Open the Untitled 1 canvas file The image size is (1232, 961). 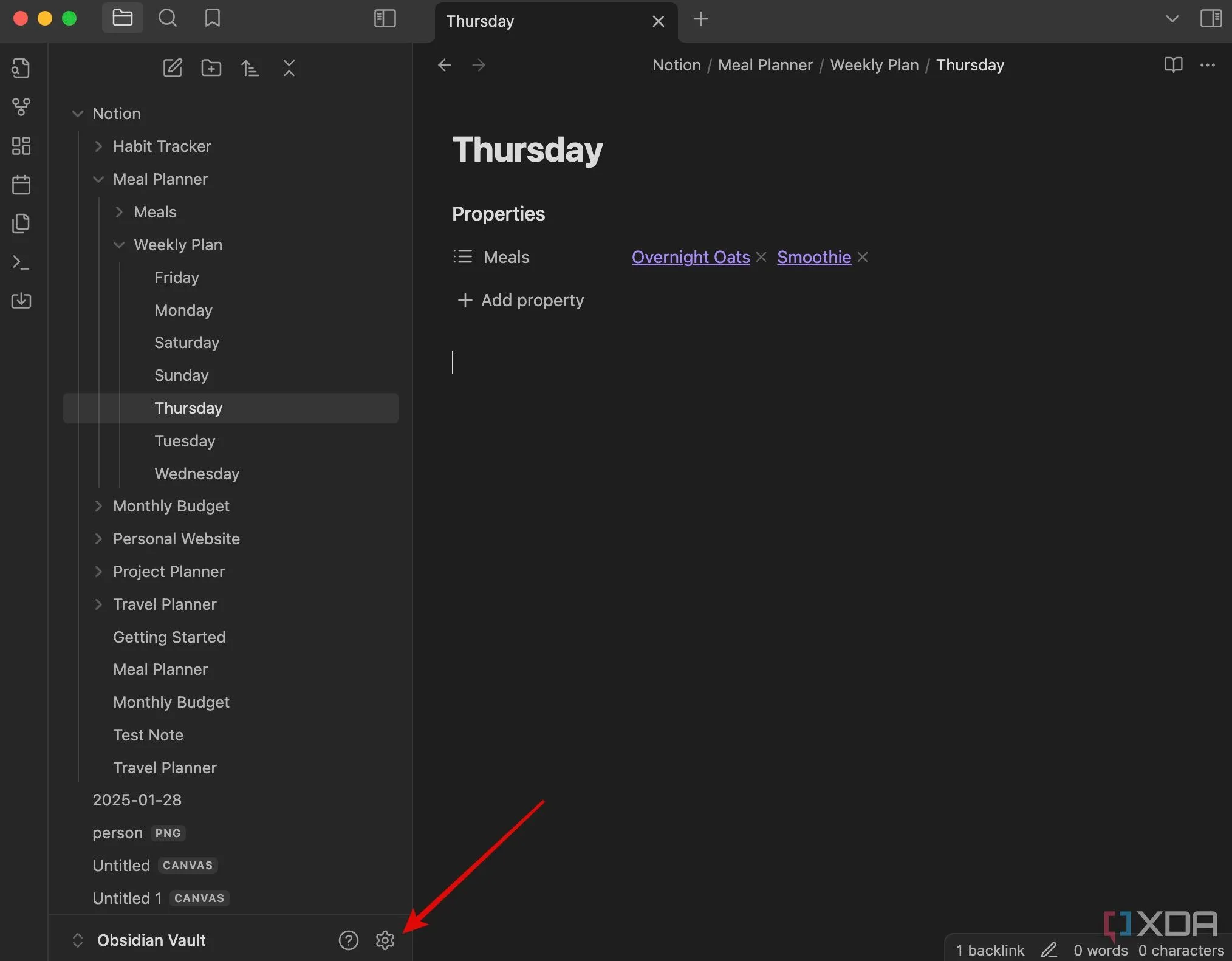tap(231, 898)
